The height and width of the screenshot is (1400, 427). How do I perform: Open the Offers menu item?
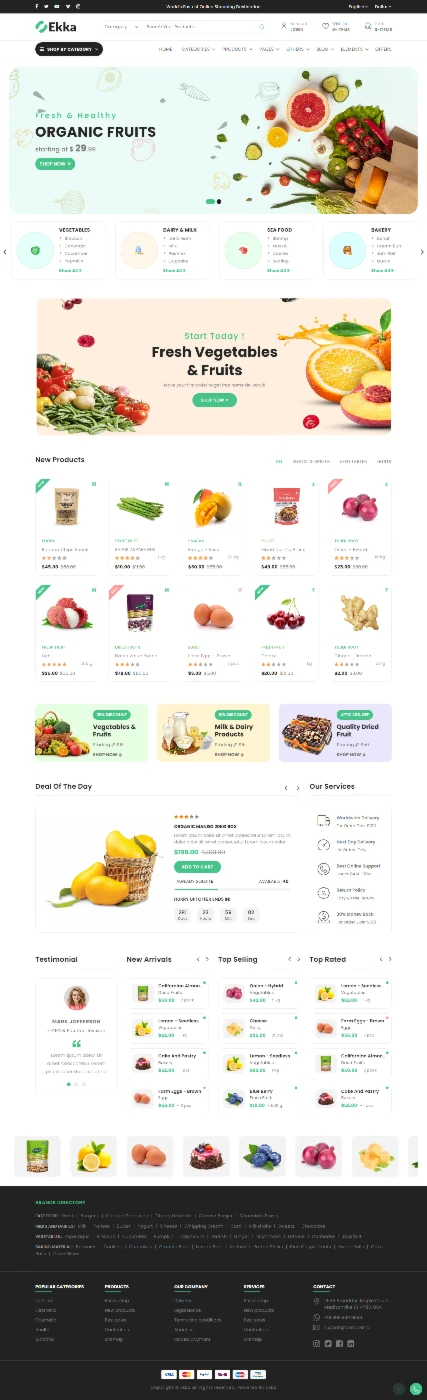coord(383,49)
